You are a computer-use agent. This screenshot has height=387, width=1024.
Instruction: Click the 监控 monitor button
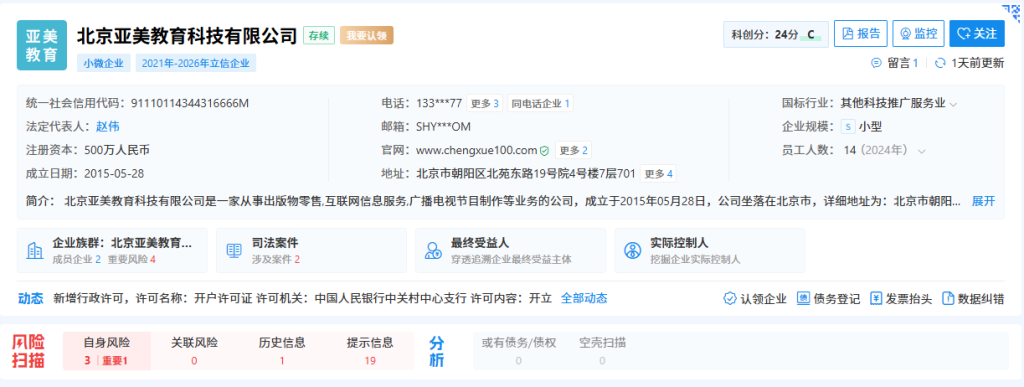[x=918, y=34]
